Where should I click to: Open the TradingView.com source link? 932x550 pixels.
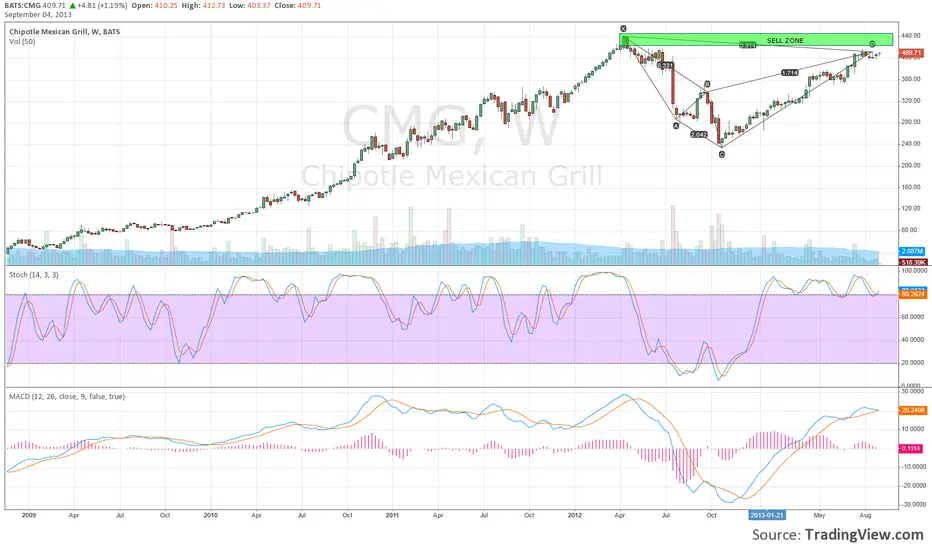pyautogui.click(x=864, y=535)
